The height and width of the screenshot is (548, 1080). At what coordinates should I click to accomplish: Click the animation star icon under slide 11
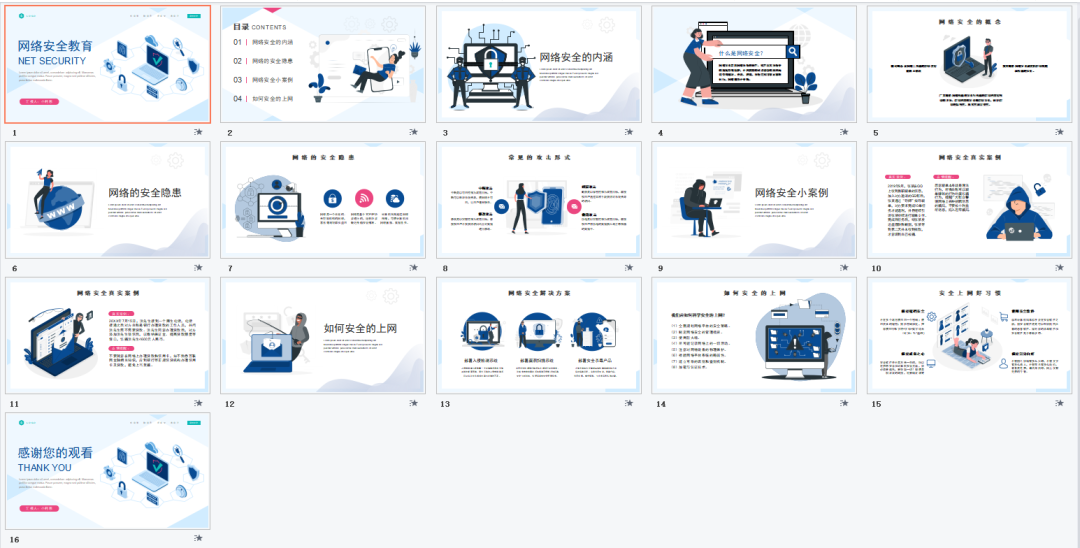[198, 403]
